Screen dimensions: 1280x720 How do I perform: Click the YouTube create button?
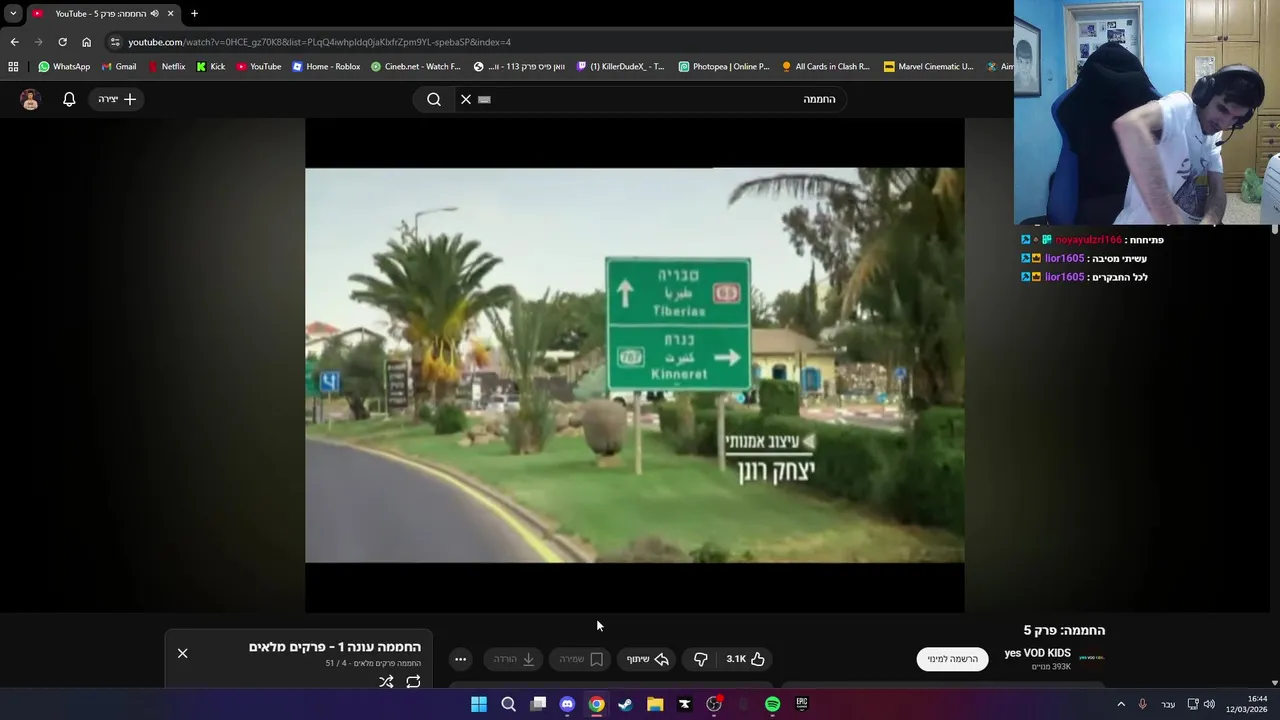click(x=117, y=99)
